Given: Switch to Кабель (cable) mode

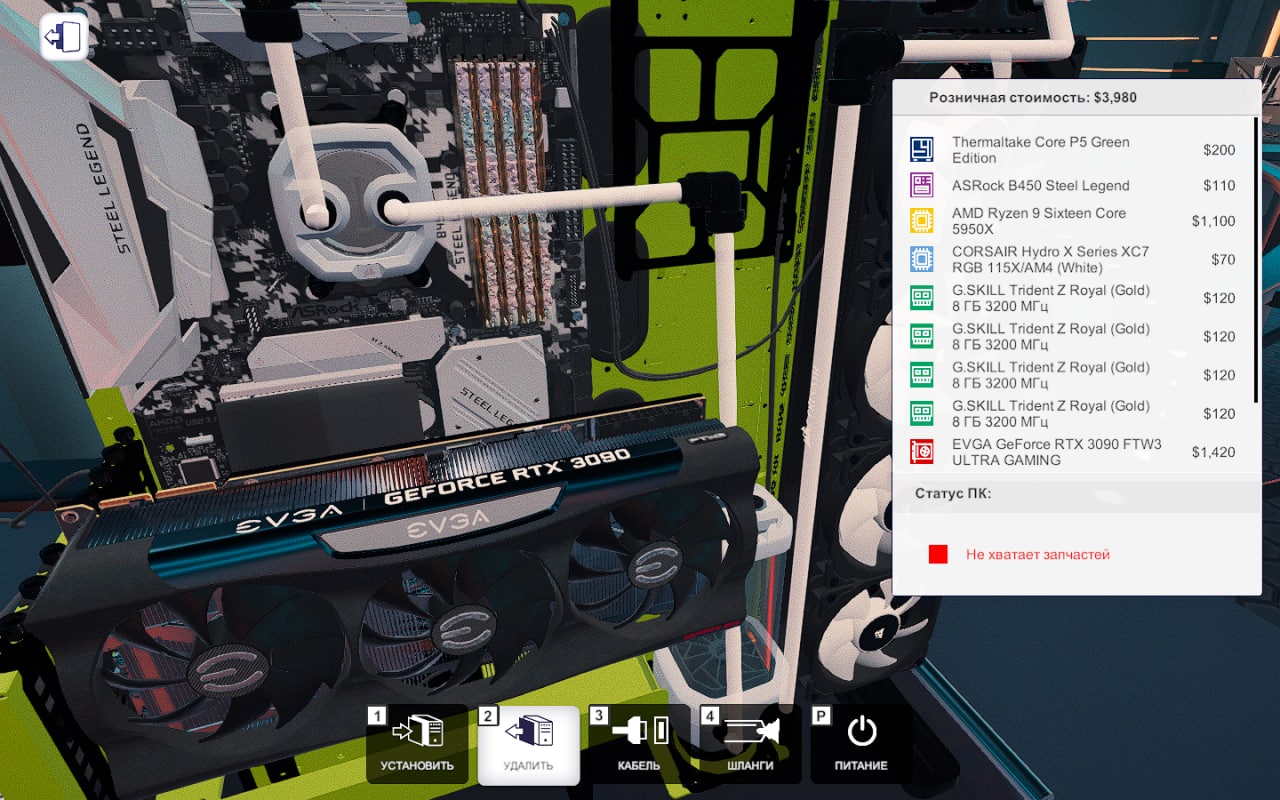Looking at the screenshot, I should click(x=639, y=744).
